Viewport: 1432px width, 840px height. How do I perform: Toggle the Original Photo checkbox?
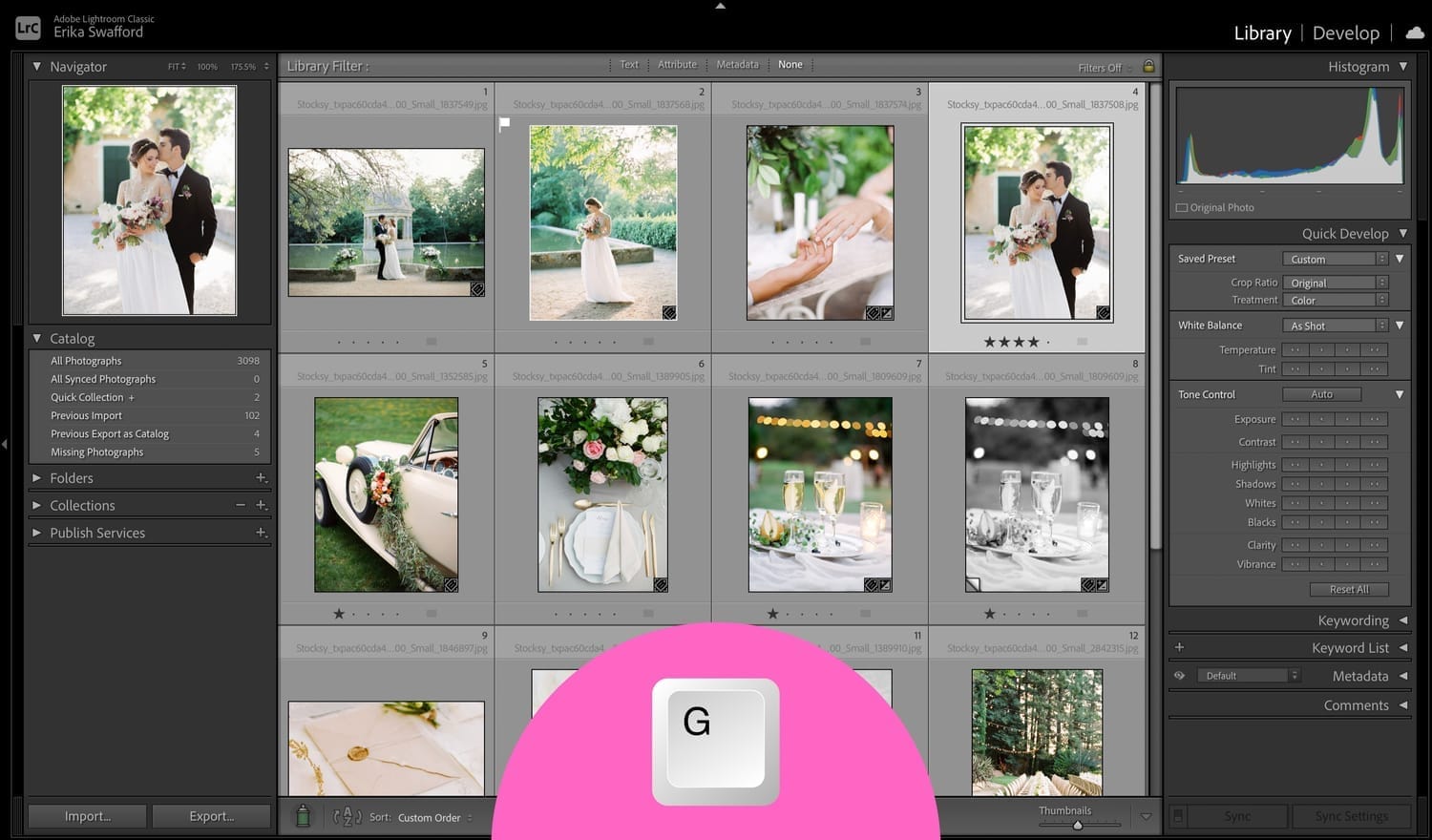point(1182,207)
